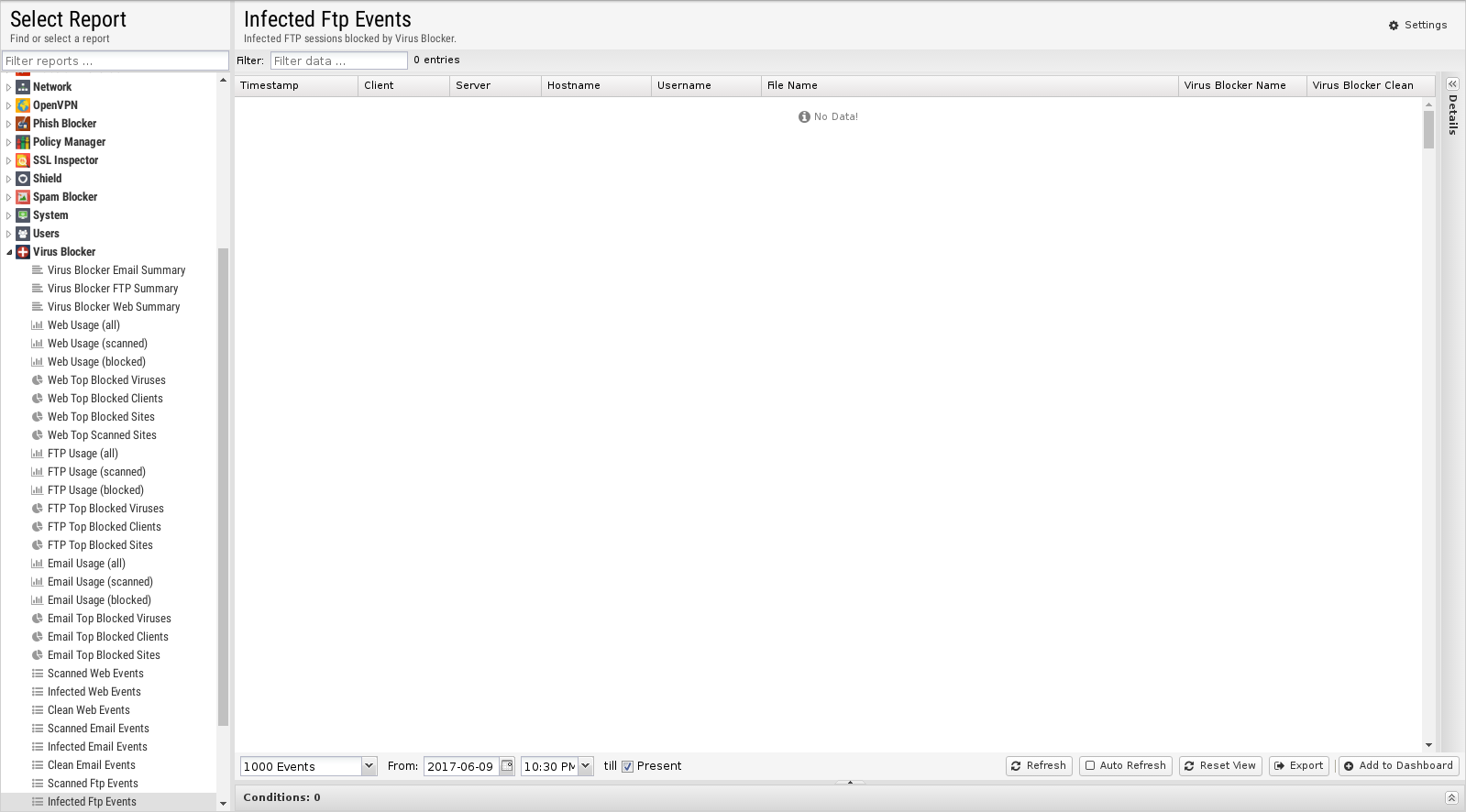Open Infected Email Events report
The image size is (1466, 812).
point(97,747)
